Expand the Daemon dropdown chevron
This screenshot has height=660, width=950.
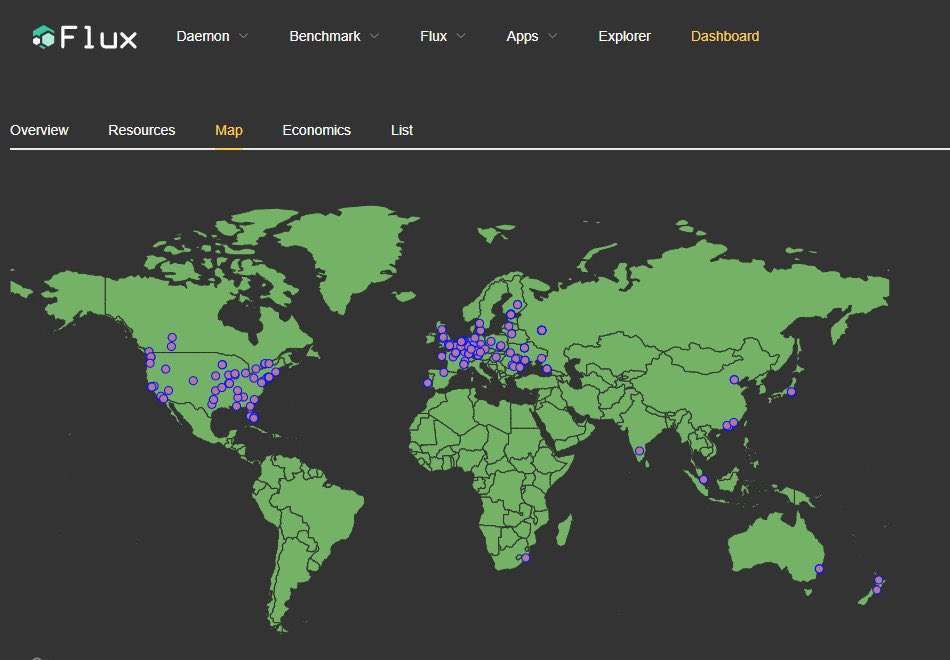click(x=244, y=36)
